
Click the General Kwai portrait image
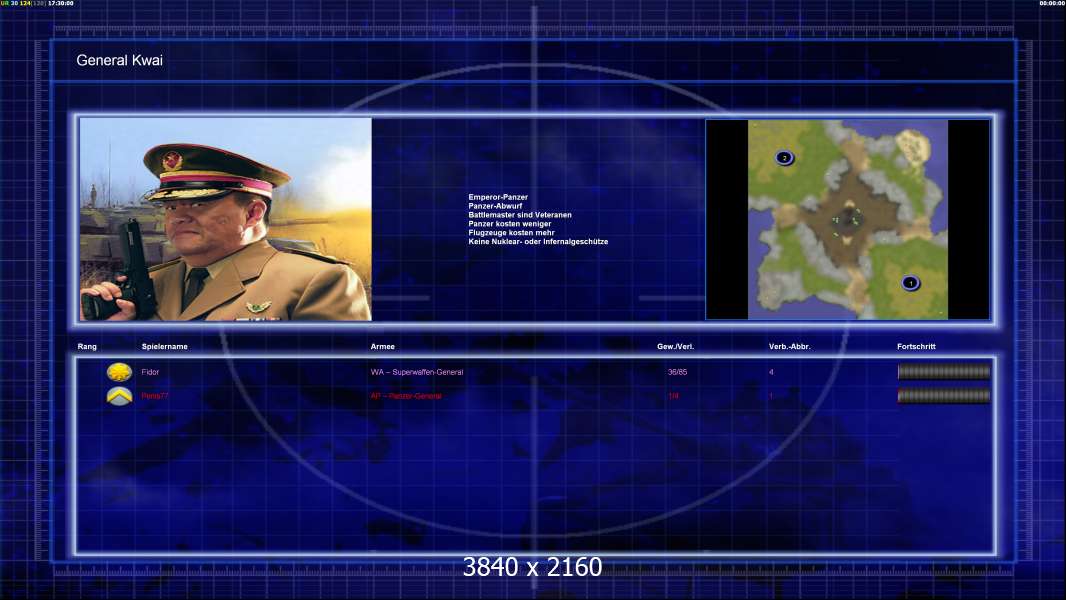[226, 219]
